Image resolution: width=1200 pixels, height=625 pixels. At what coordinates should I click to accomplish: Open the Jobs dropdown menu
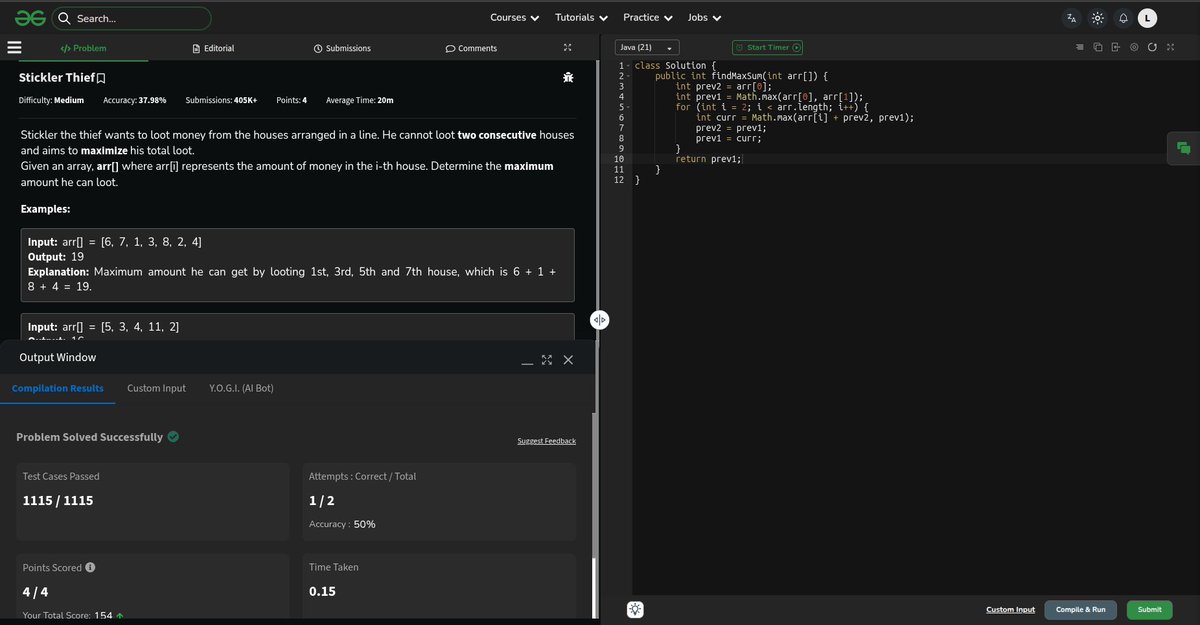point(704,18)
